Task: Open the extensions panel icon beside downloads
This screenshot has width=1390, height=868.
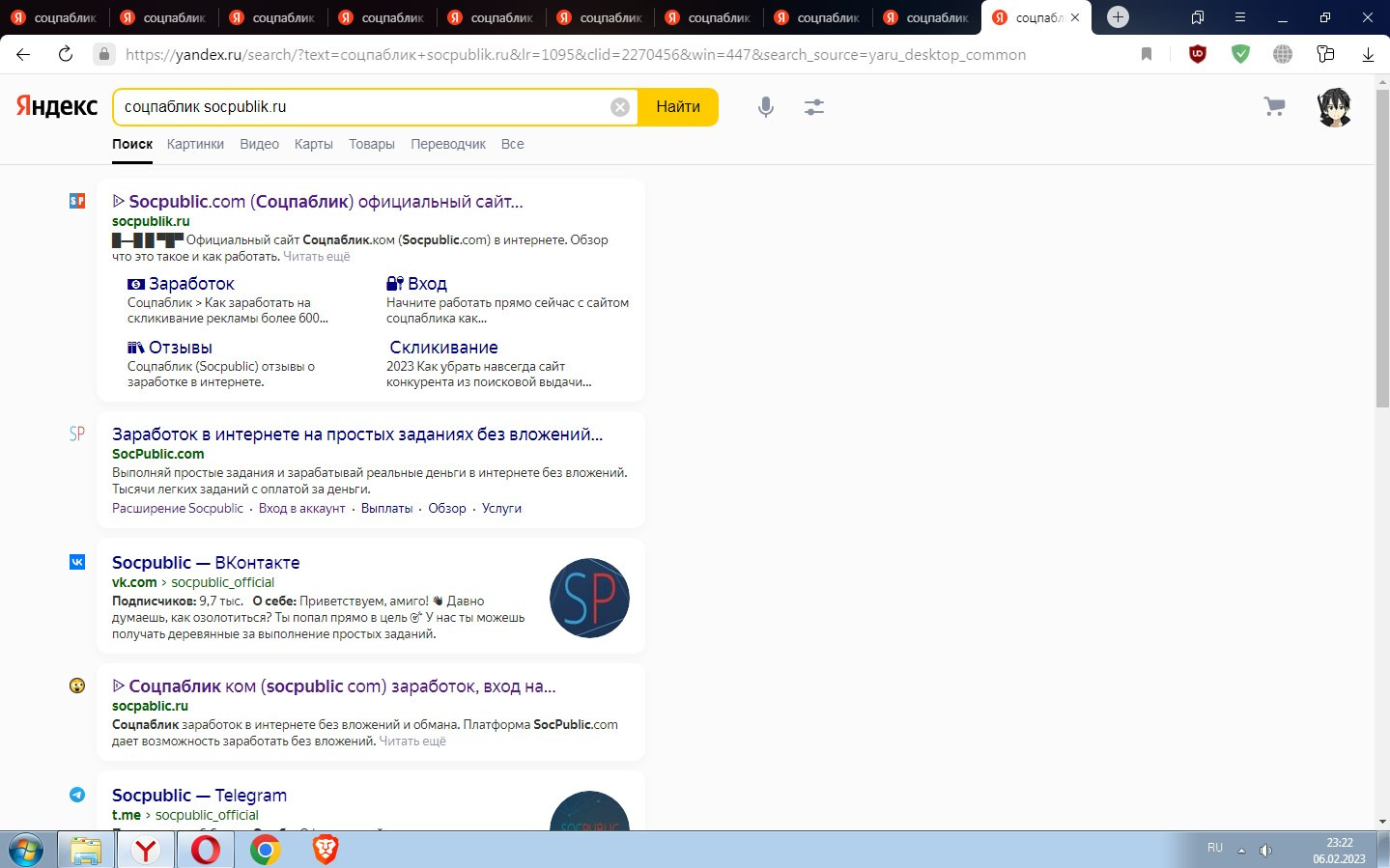Action: pyautogui.click(x=1325, y=54)
